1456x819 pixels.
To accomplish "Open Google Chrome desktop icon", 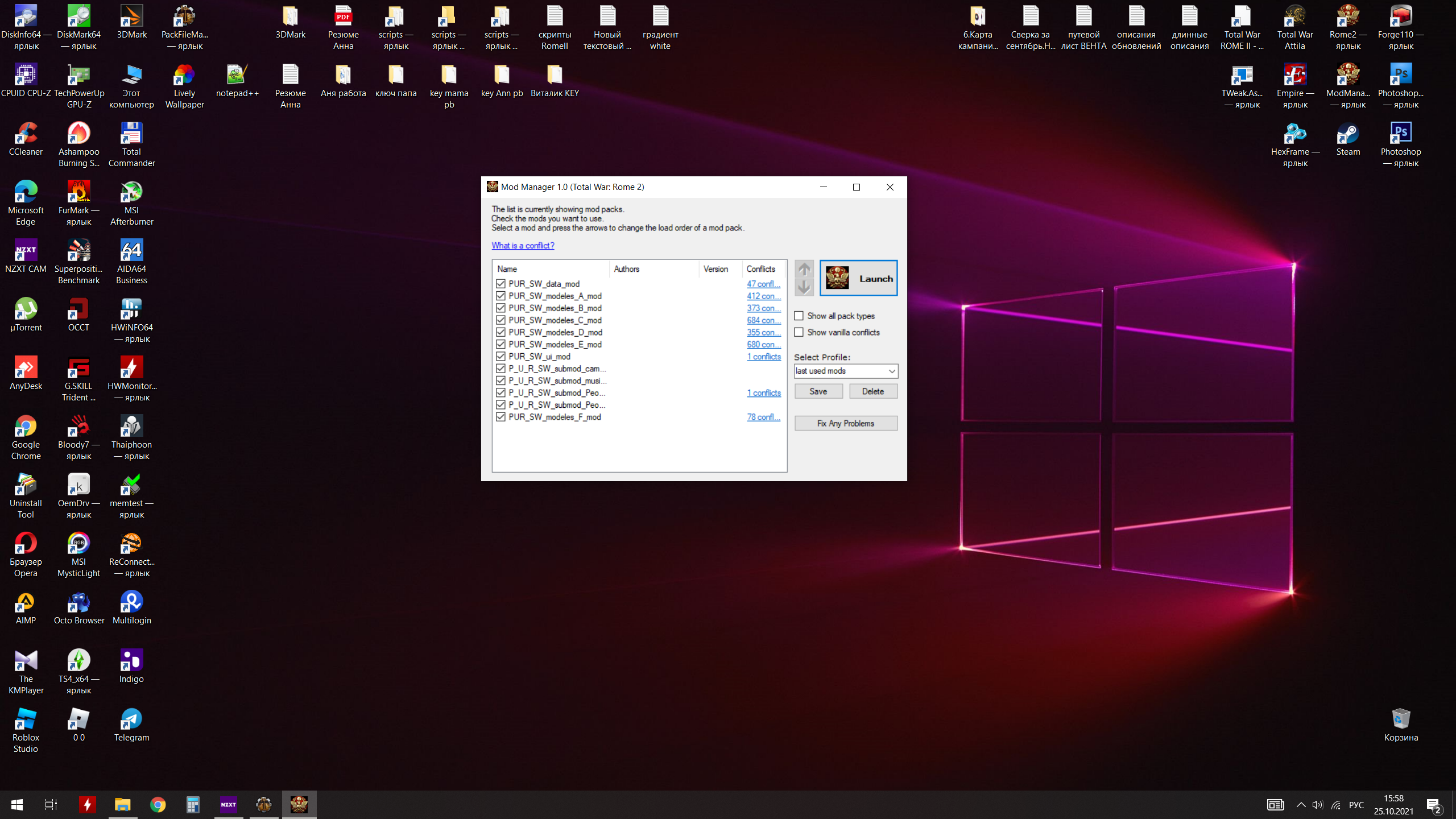I will (x=26, y=438).
